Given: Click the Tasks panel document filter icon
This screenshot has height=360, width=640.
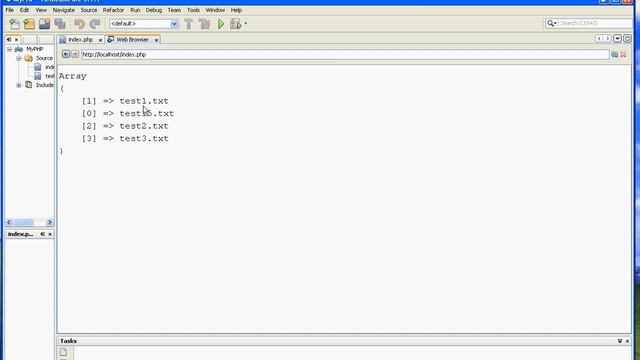Looking at the screenshot, I should pyautogui.click(x=63, y=352).
